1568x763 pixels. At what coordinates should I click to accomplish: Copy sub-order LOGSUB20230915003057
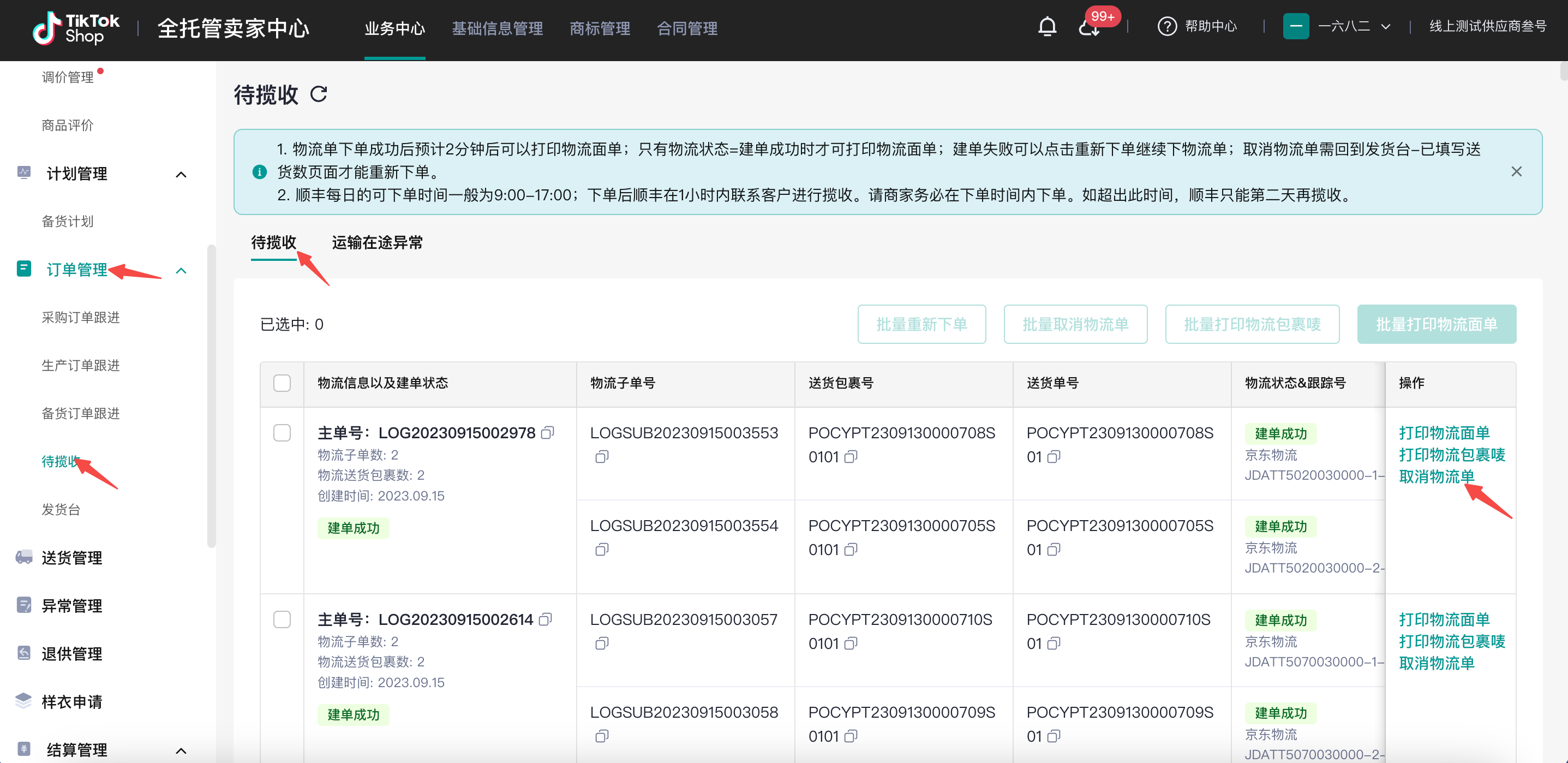pos(601,643)
